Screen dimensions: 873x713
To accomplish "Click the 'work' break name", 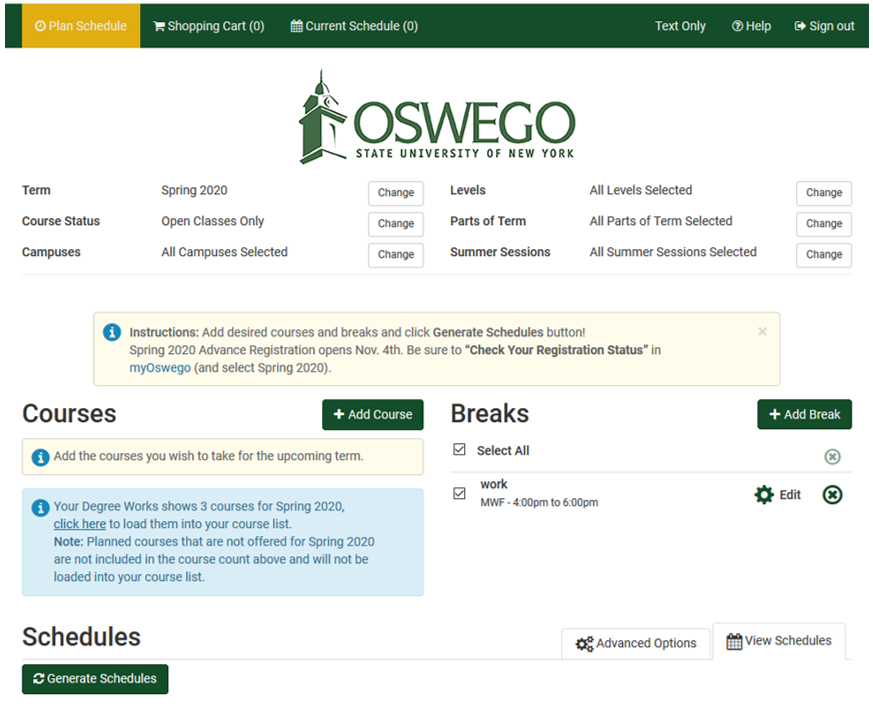I will point(494,484).
